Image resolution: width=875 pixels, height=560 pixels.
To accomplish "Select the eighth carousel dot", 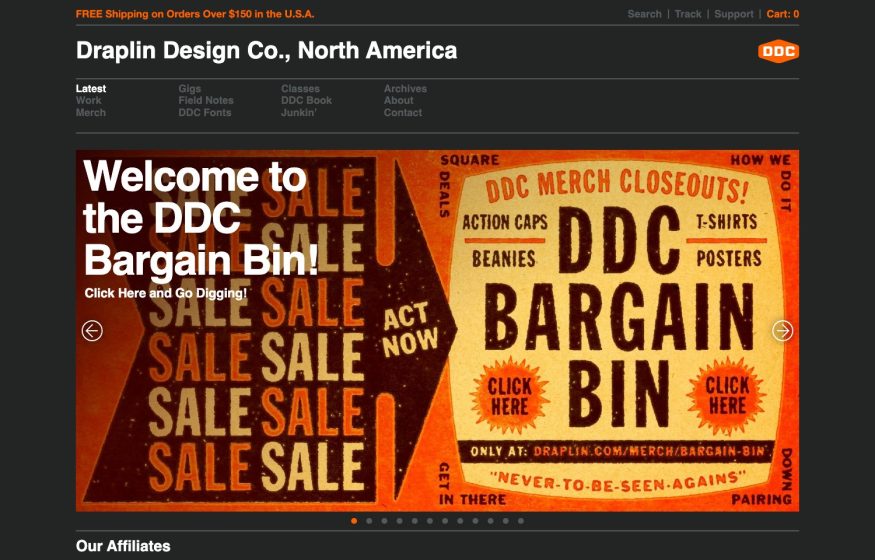I will [460, 521].
